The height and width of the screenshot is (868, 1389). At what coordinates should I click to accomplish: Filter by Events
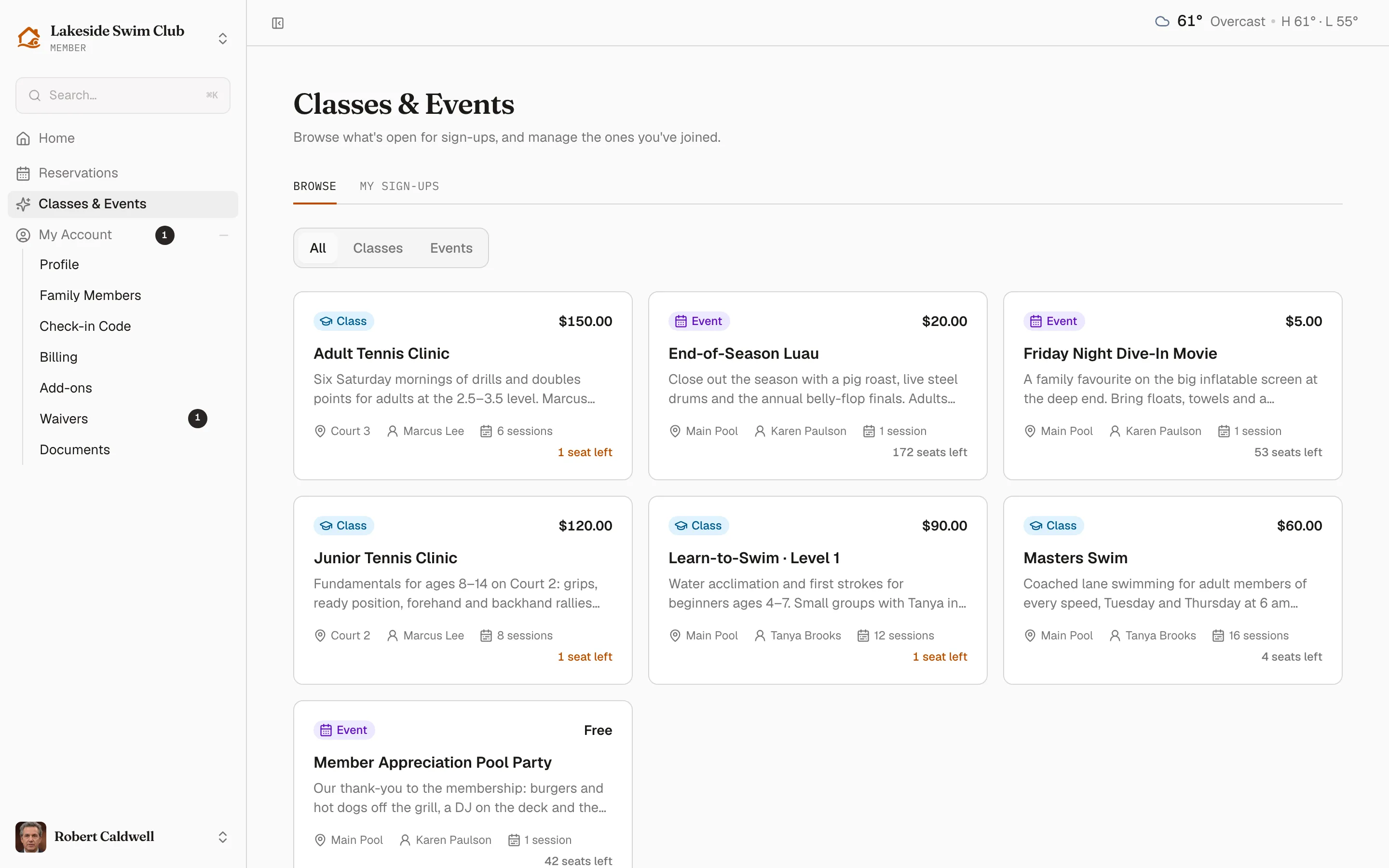click(x=451, y=248)
